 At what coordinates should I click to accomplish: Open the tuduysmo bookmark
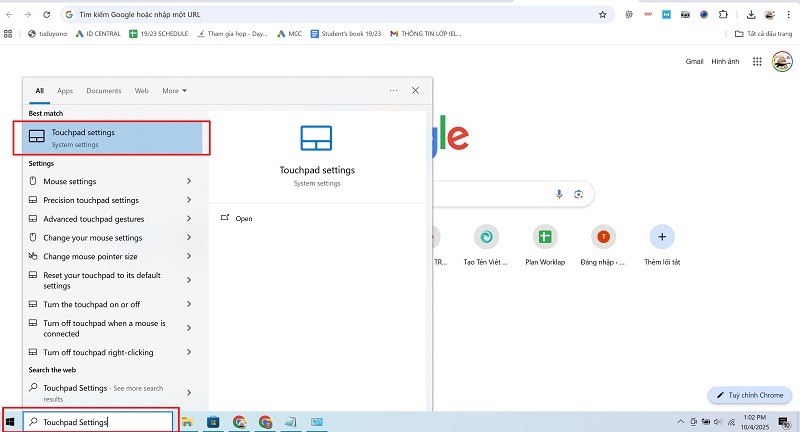point(47,34)
